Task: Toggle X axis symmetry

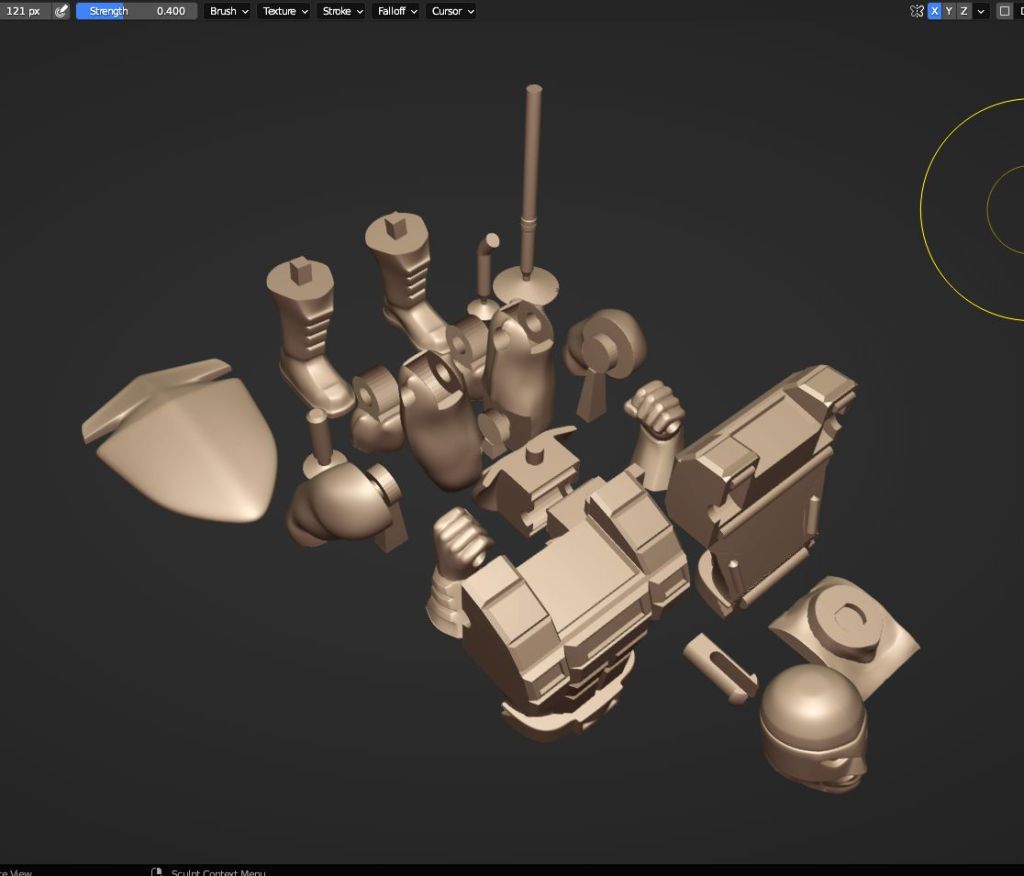Action: point(934,11)
